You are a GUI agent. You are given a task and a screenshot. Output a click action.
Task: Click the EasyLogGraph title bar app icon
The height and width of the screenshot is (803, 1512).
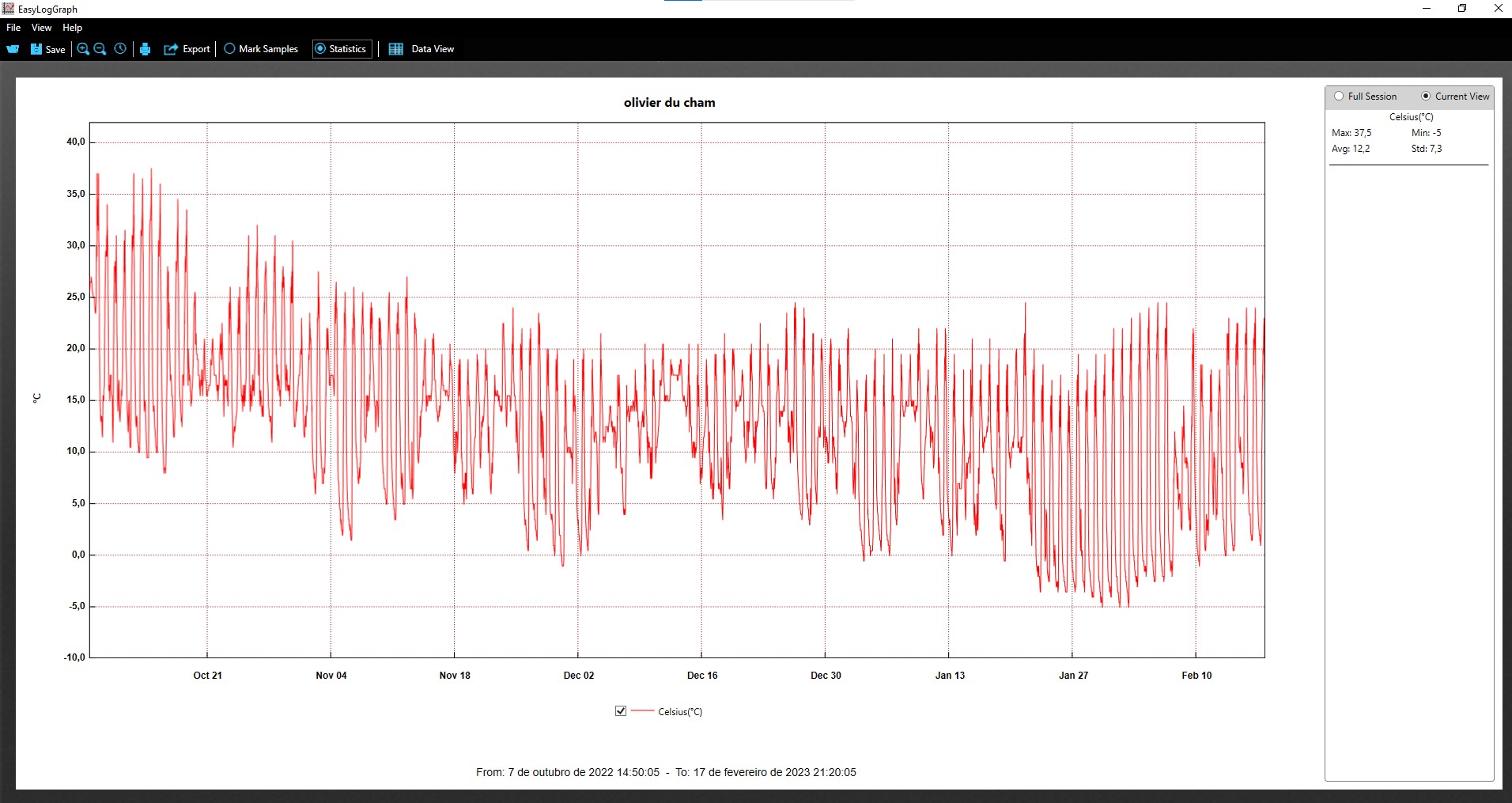[x=9, y=9]
